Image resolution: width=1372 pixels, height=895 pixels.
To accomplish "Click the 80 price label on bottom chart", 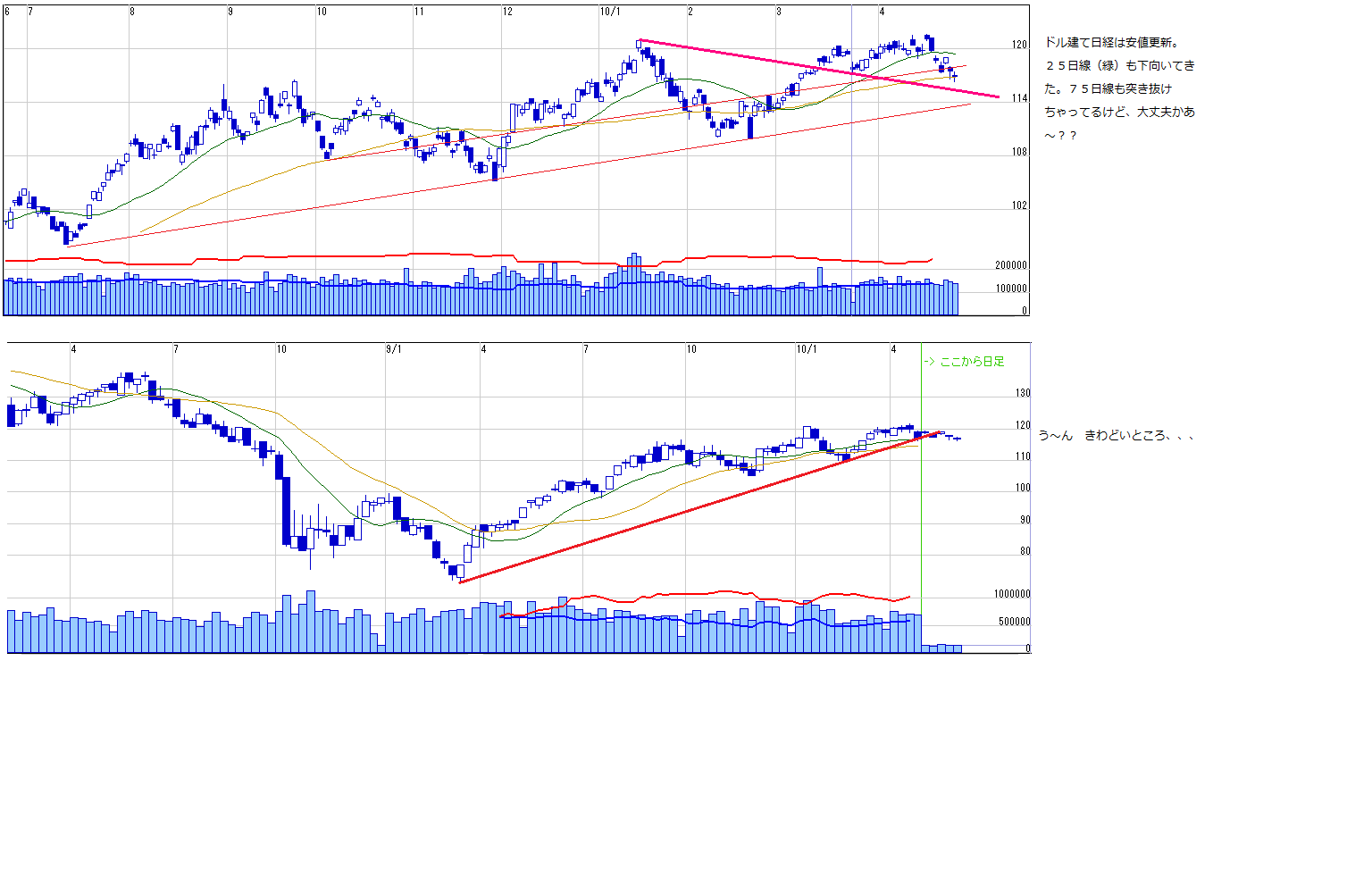I will click(1025, 551).
